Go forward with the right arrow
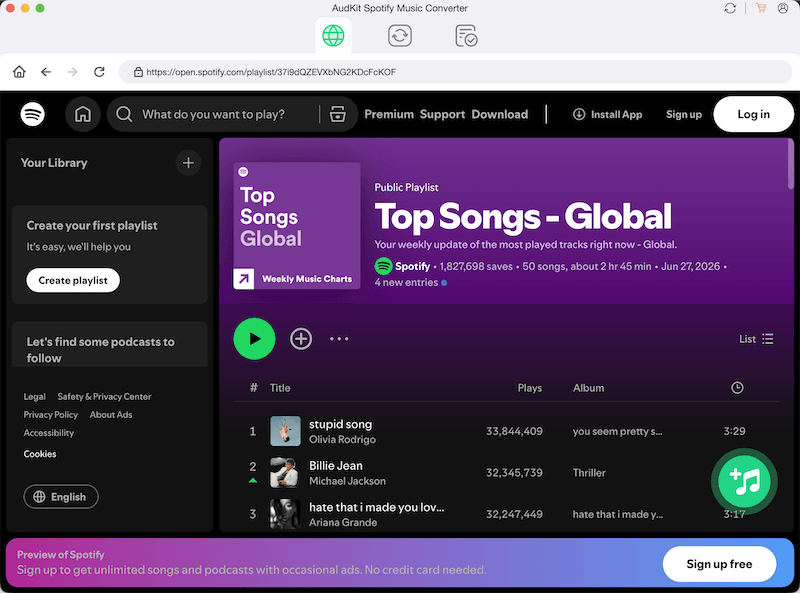The height and width of the screenshot is (593, 800). click(x=72, y=72)
